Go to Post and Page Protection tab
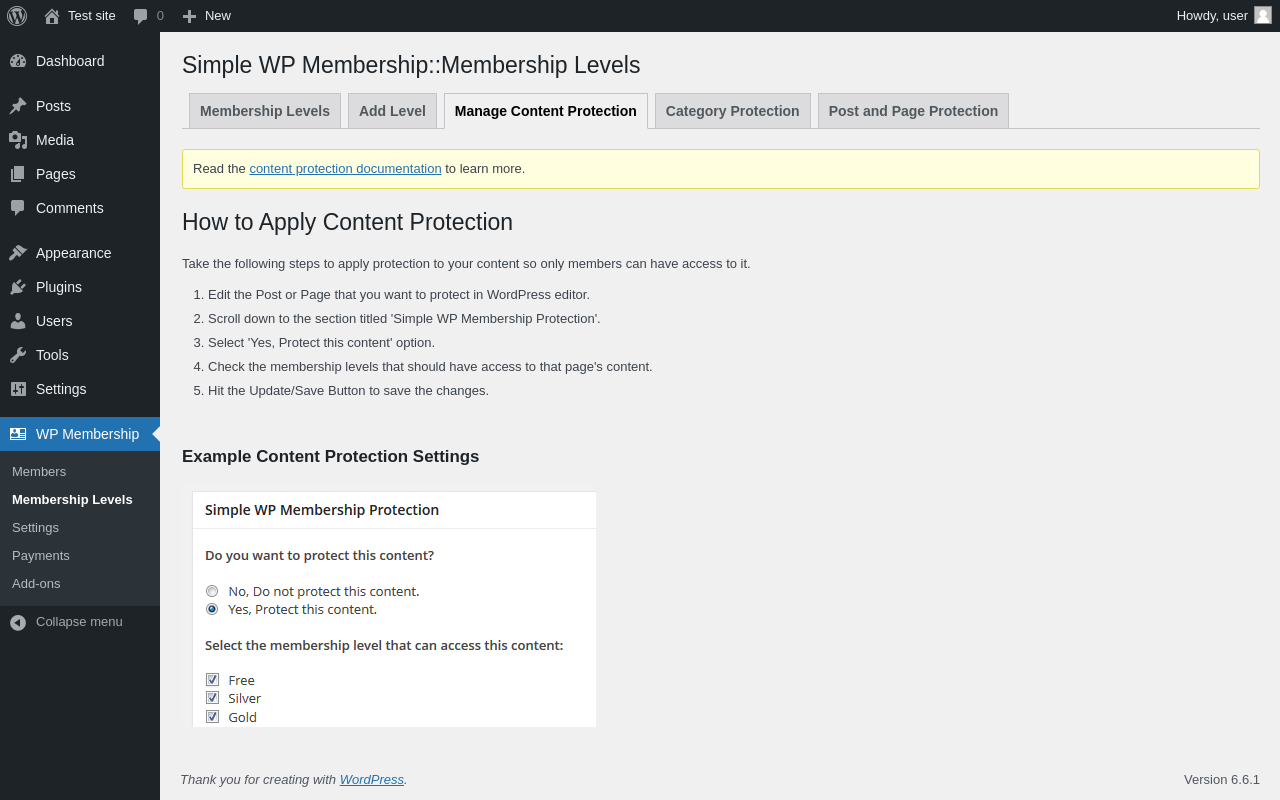The height and width of the screenshot is (800, 1280). pyautogui.click(x=913, y=111)
